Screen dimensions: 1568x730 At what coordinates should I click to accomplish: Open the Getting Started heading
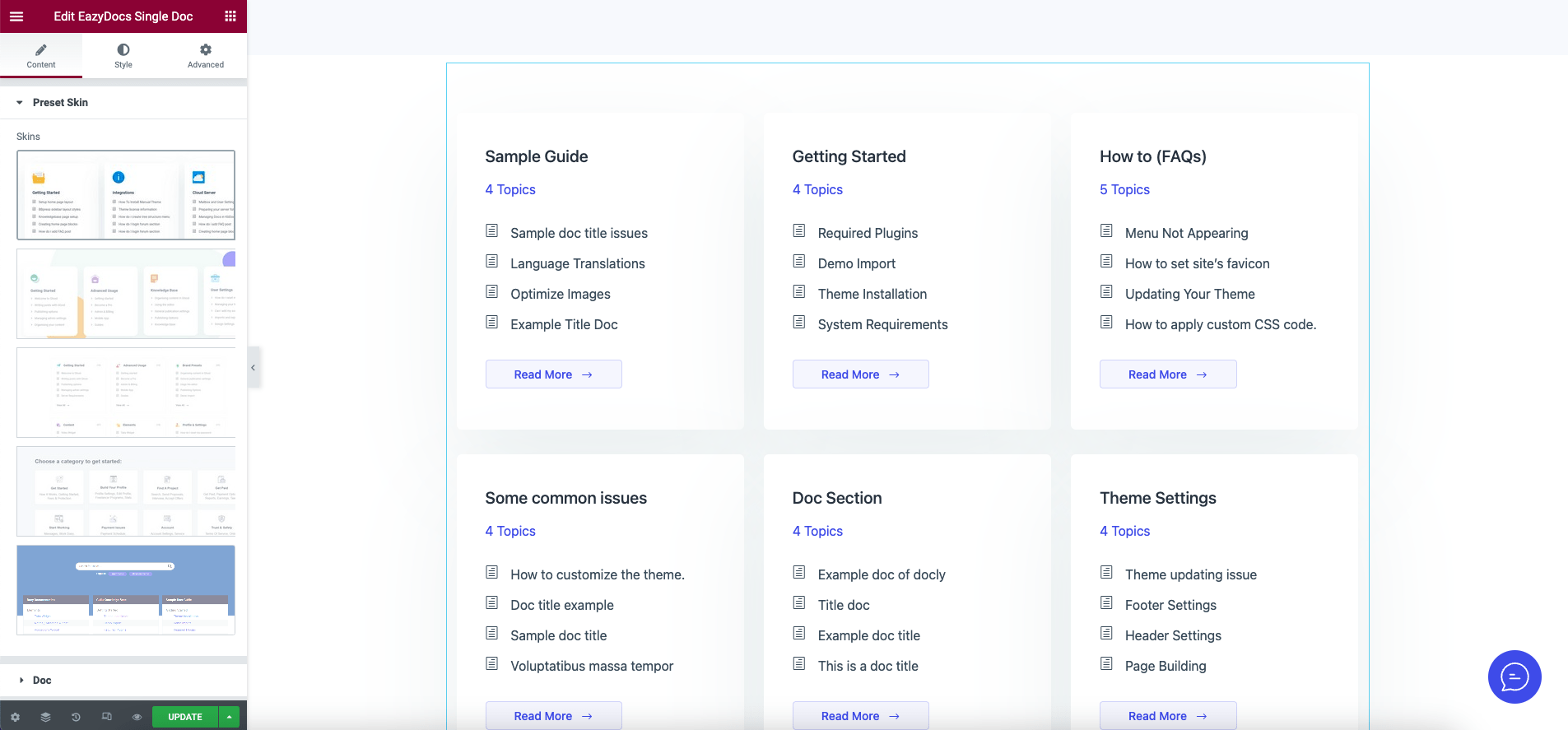pyautogui.click(x=849, y=156)
